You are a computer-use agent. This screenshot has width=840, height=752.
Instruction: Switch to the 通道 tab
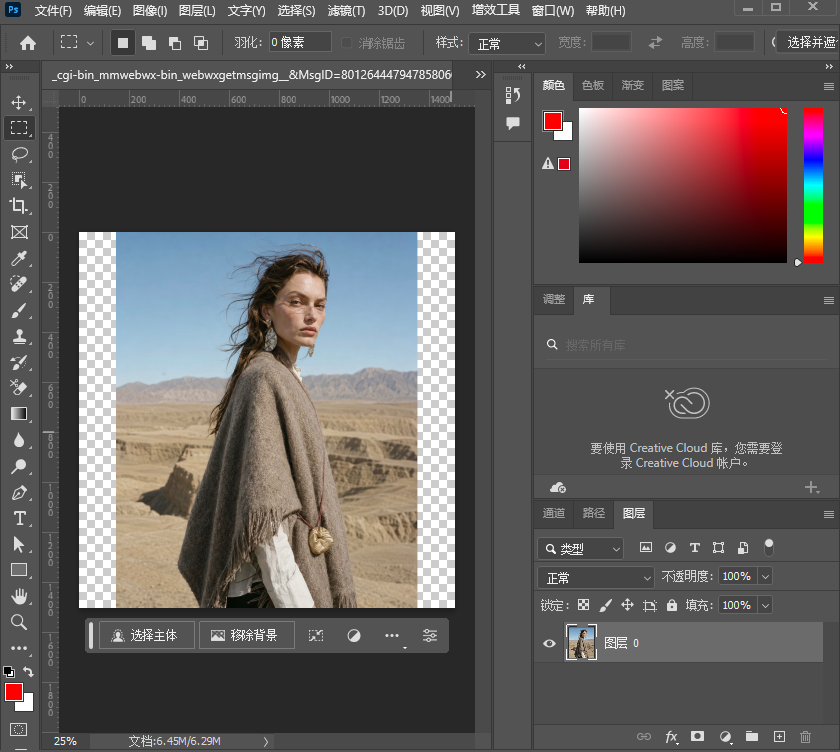pyautogui.click(x=553, y=513)
